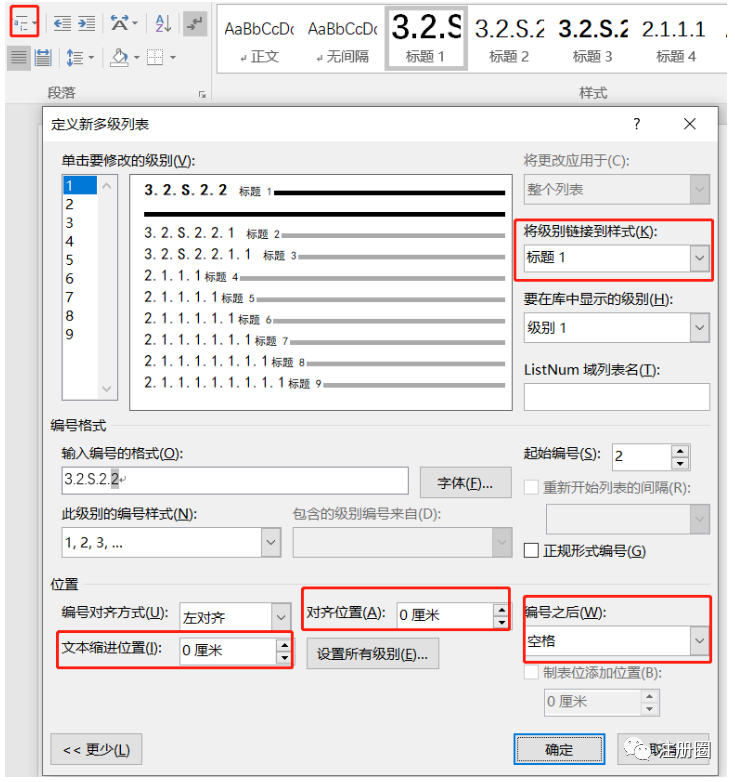735x782 pixels.
Task: Select the 无间隔 style in gallery
Action: click(343, 39)
